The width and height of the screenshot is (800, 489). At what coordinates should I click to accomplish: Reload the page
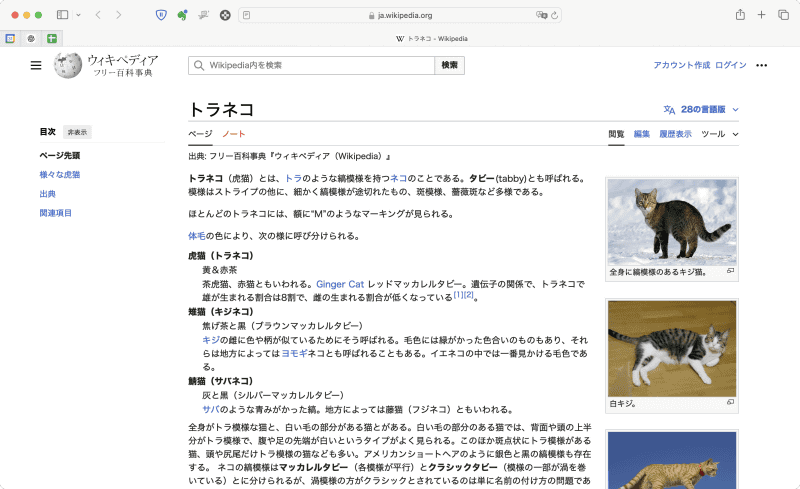click(x=554, y=15)
